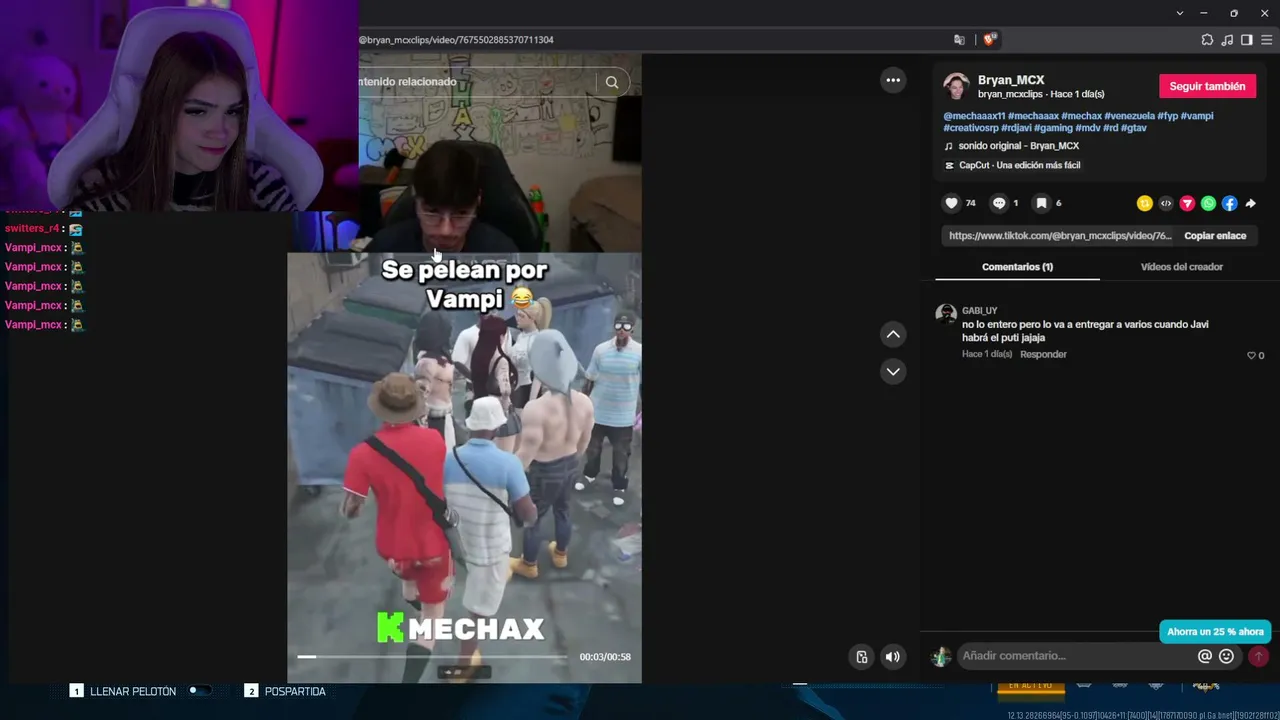Open the #vampi hashtag
The image size is (1280, 720).
(1197, 116)
